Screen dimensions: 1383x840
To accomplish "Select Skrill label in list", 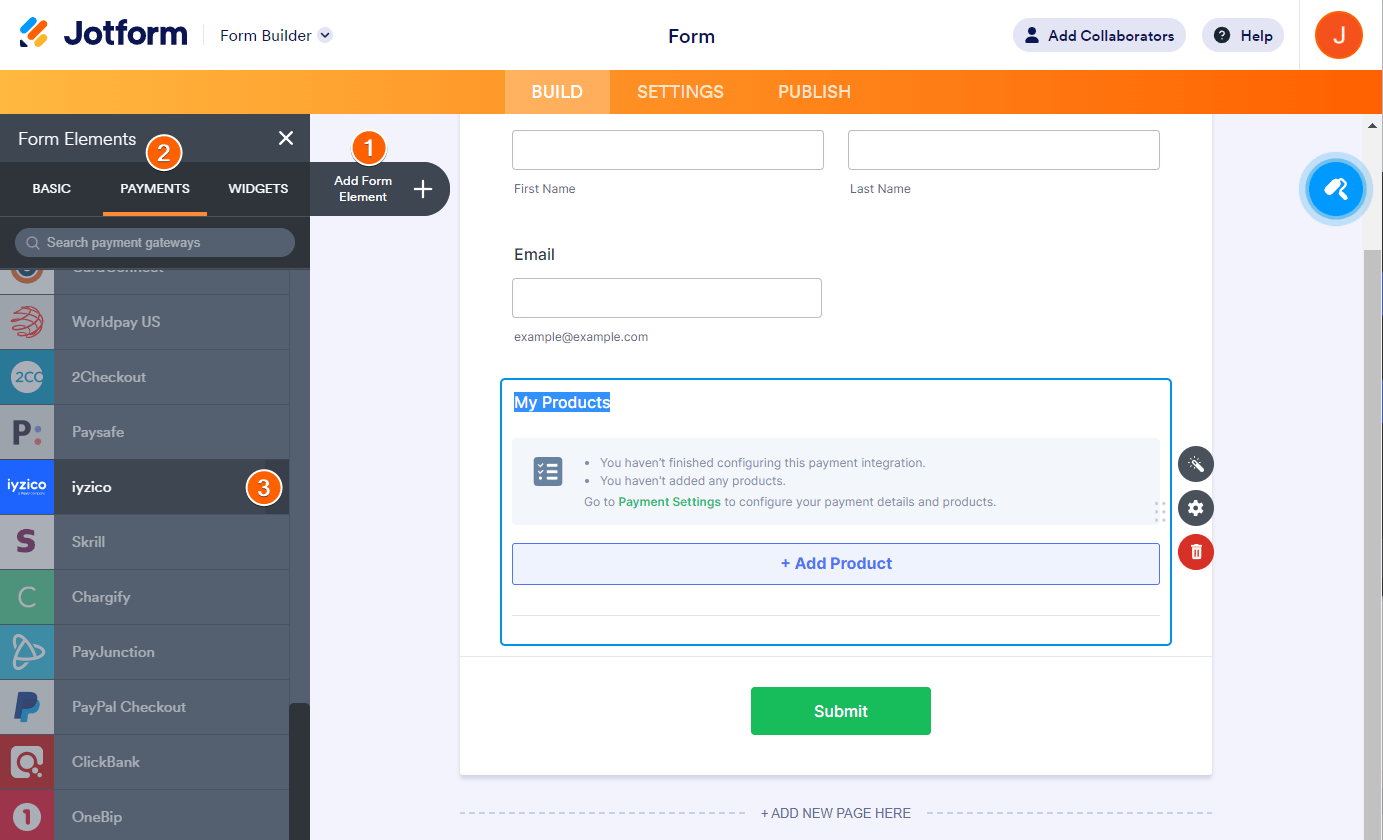I will point(89,542).
